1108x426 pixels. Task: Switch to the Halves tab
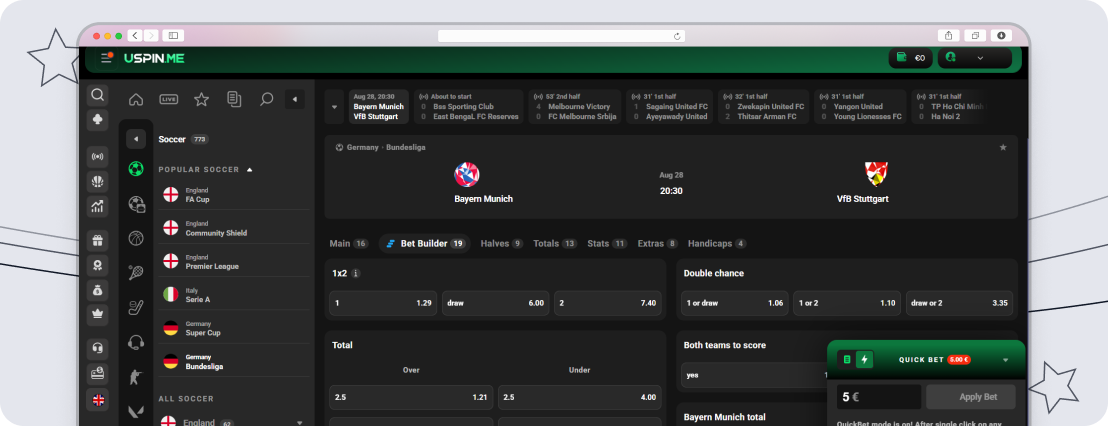click(x=501, y=244)
